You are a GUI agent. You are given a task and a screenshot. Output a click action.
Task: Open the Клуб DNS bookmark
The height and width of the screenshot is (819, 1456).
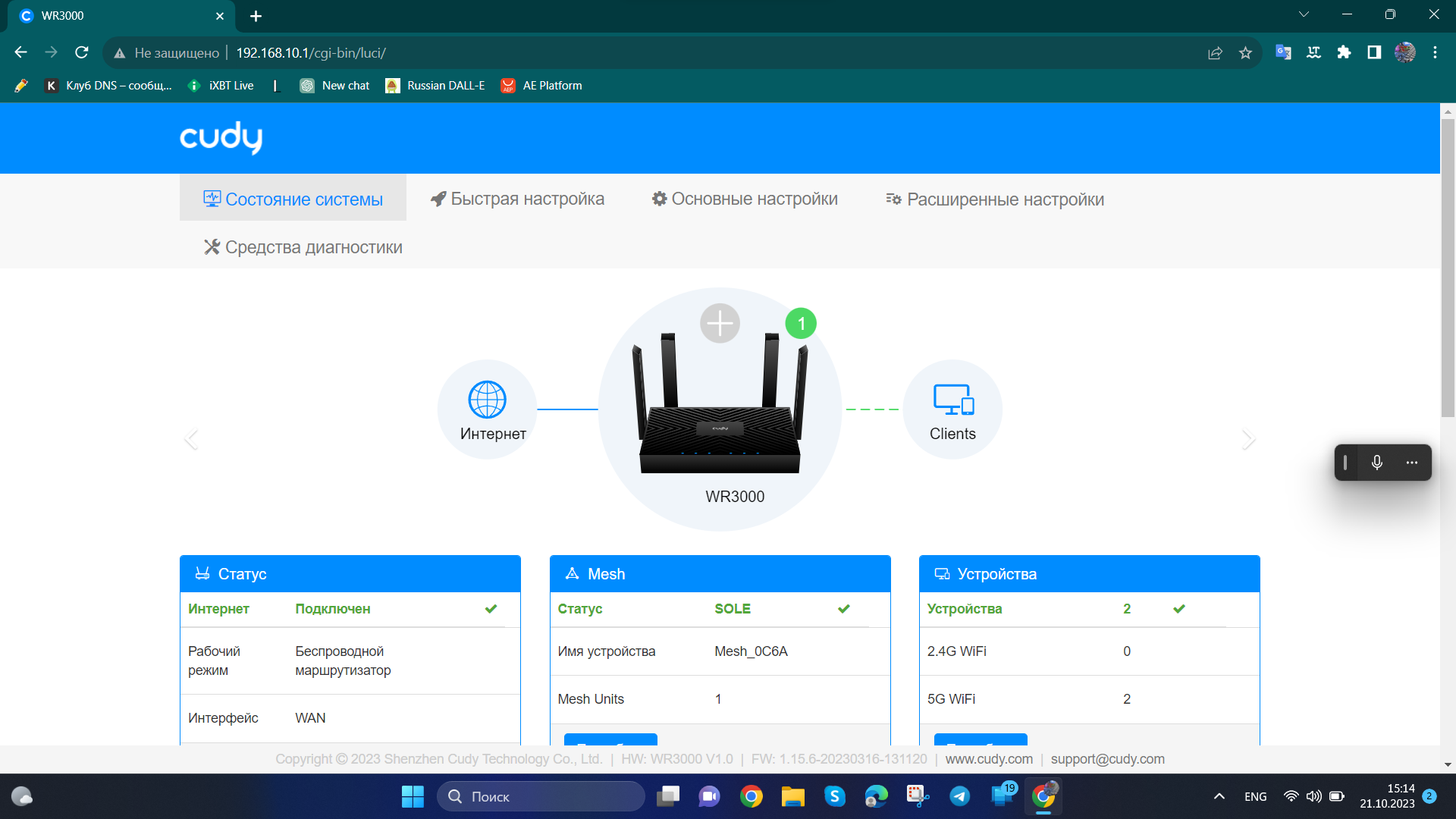pyautogui.click(x=108, y=86)
